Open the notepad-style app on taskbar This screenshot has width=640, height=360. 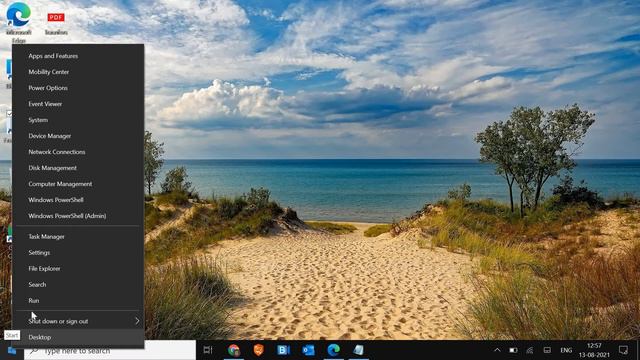tap(358, 350)
